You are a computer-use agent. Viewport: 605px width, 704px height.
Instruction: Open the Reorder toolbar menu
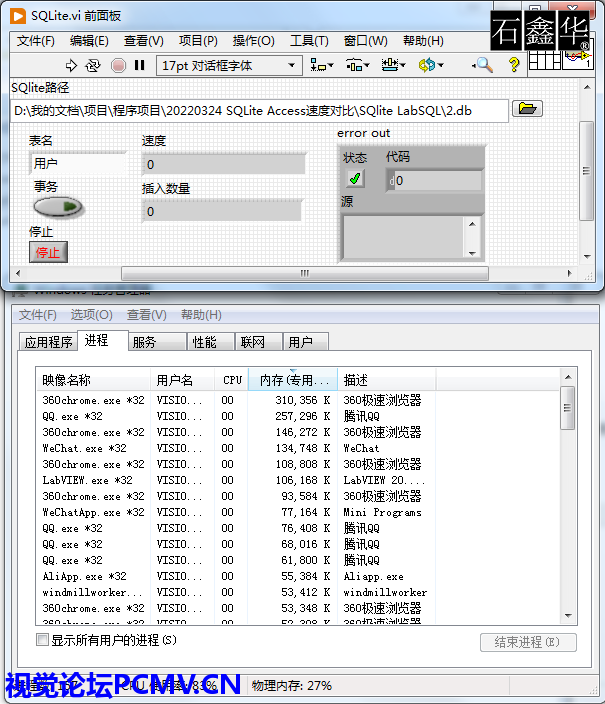pyautogui.click(x=431, y=66)
